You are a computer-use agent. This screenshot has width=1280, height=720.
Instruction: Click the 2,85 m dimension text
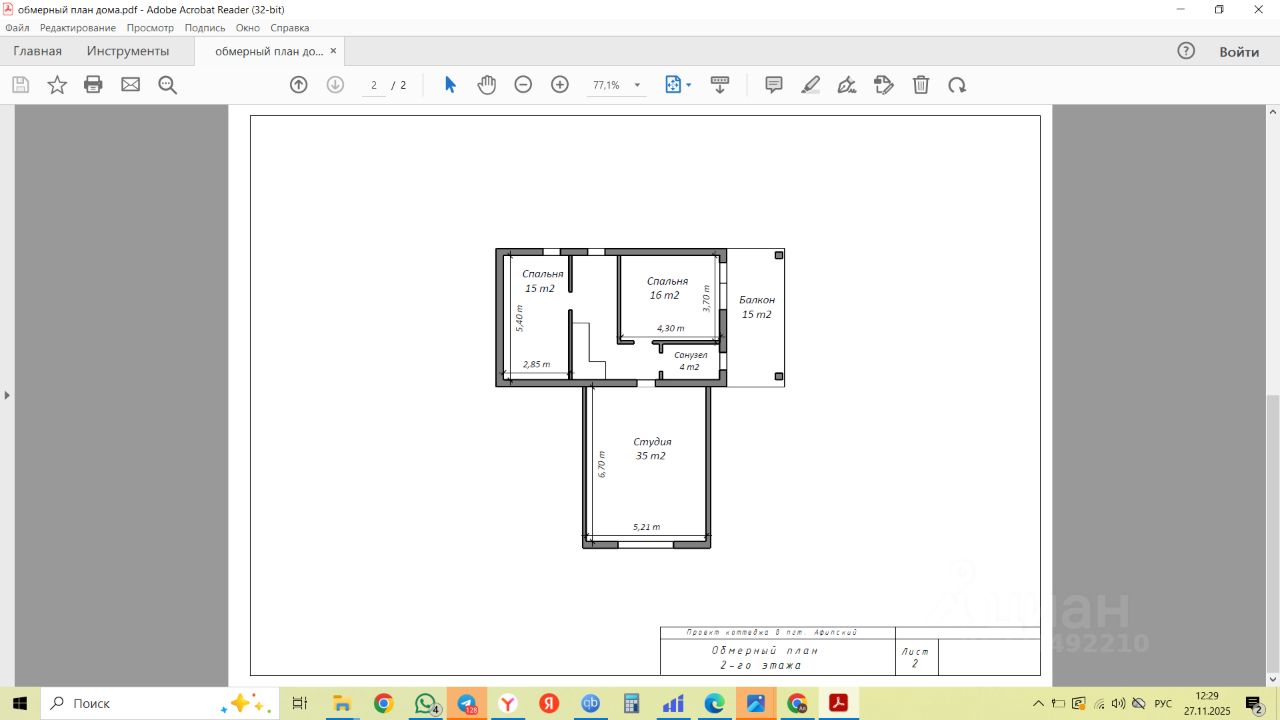(537, 364)
